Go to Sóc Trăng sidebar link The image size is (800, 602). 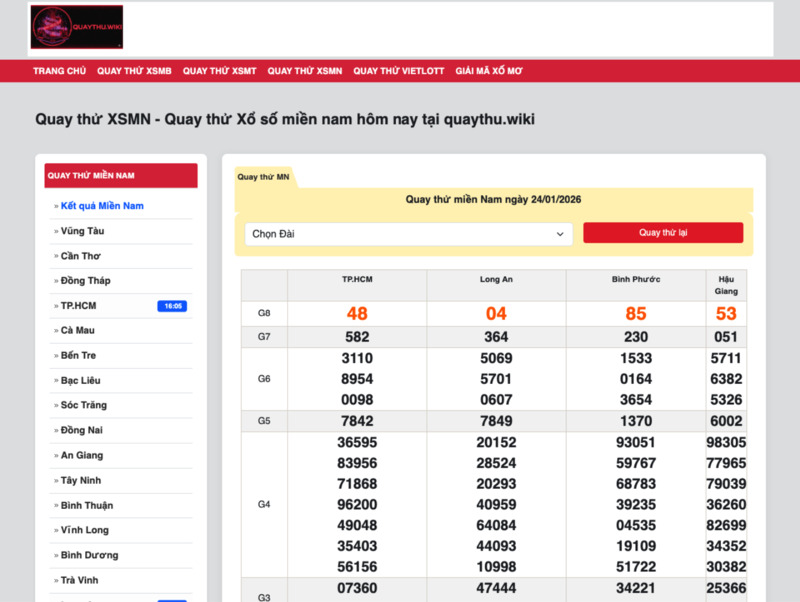tap(84, 406)
